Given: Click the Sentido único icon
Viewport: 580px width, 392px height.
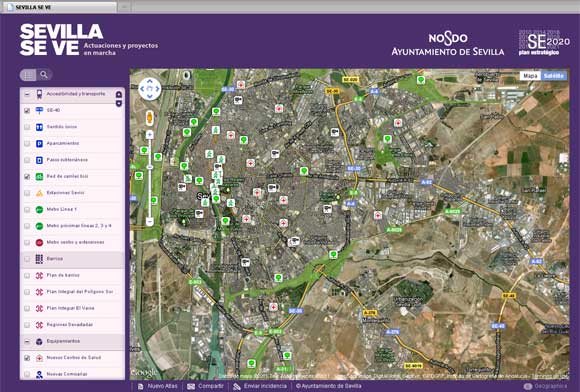Looking at the screenshot, I should (x=39, y=127).
